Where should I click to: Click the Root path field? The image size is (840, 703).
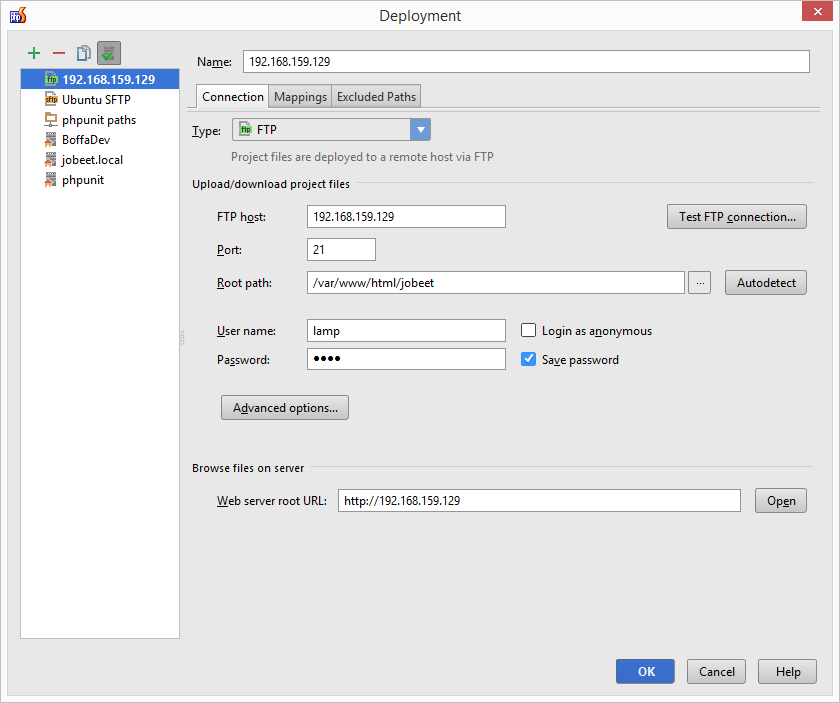496,282
